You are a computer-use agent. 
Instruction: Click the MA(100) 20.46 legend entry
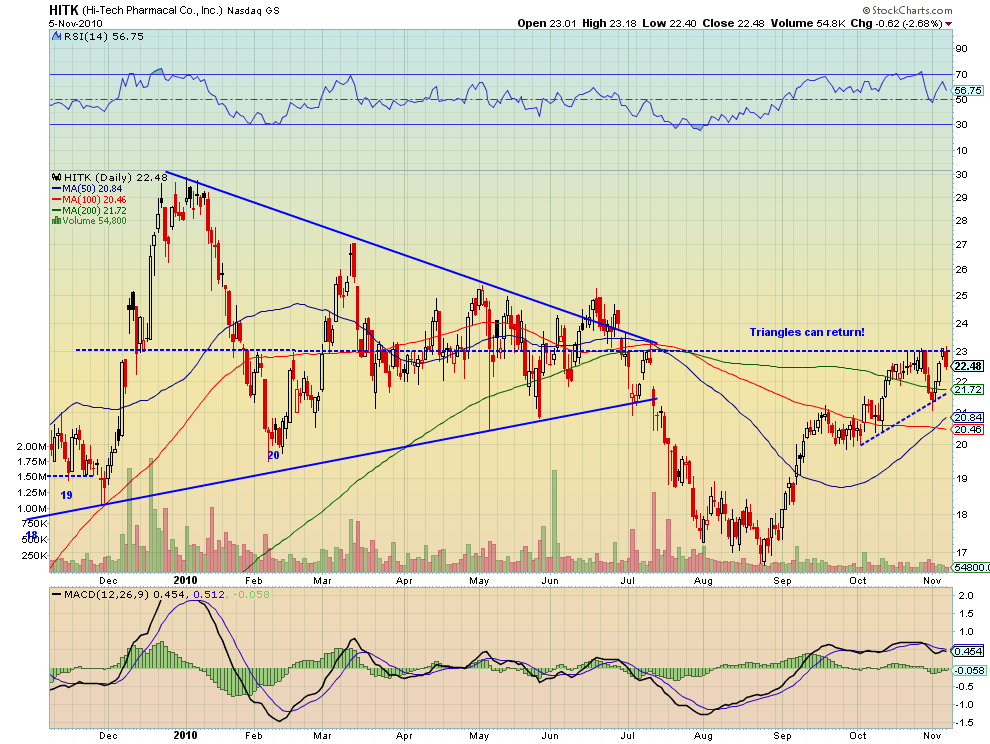tap(89, 200)
